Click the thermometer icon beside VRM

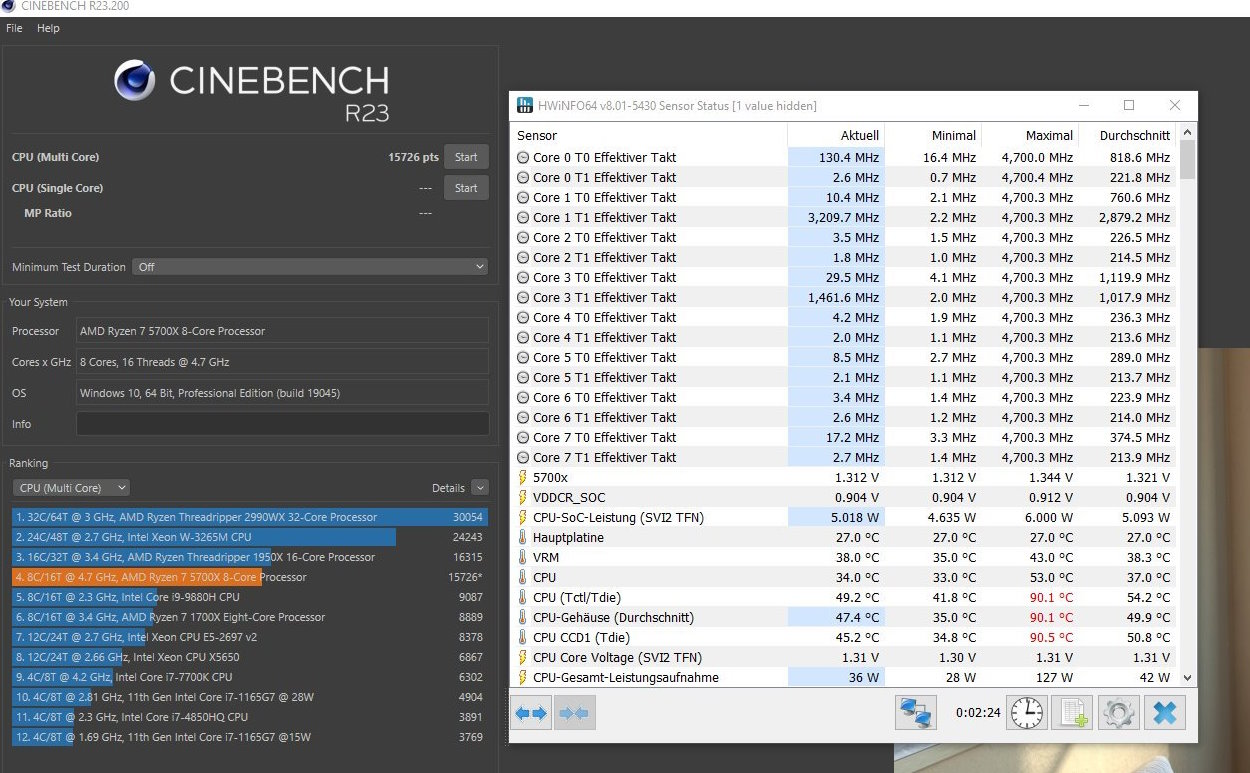click(x=522, y=557)
